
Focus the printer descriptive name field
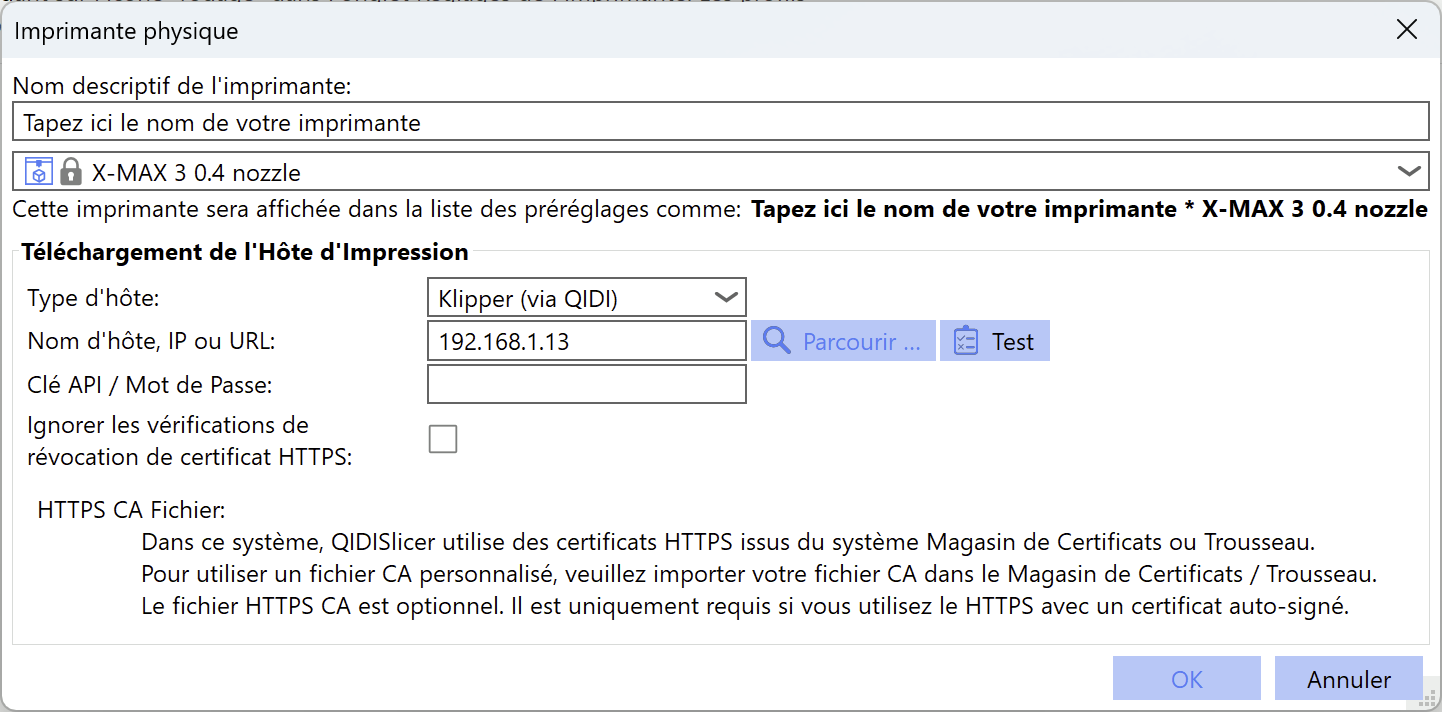(721, 123)
